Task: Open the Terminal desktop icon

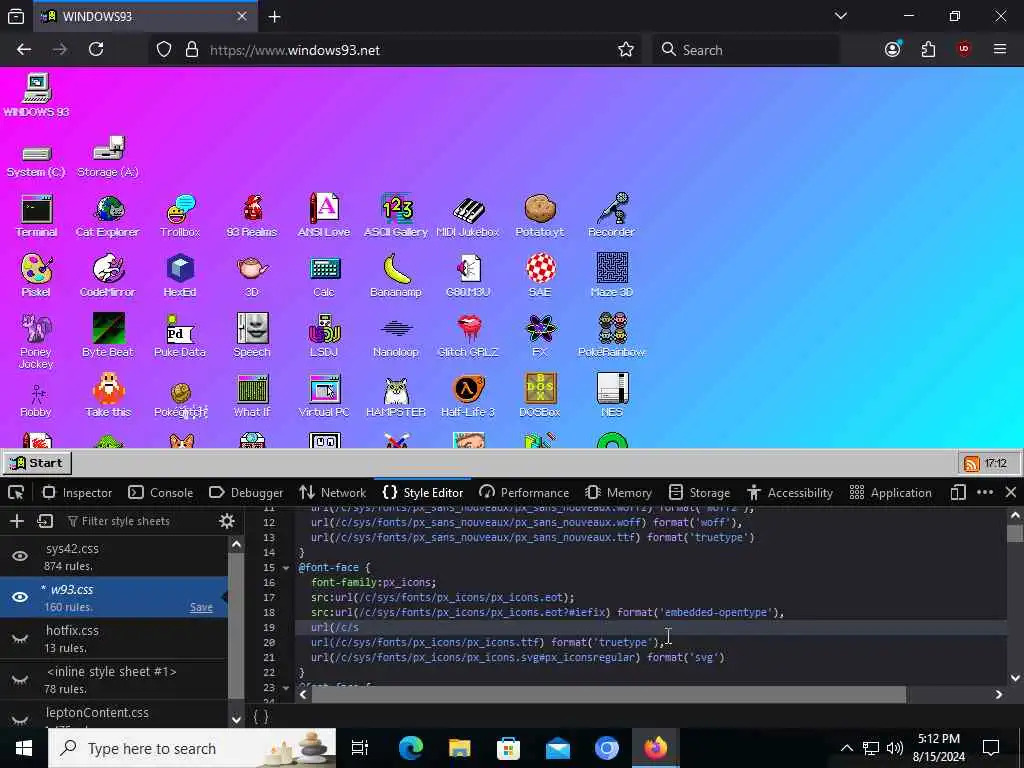Action: coord(37,216)
